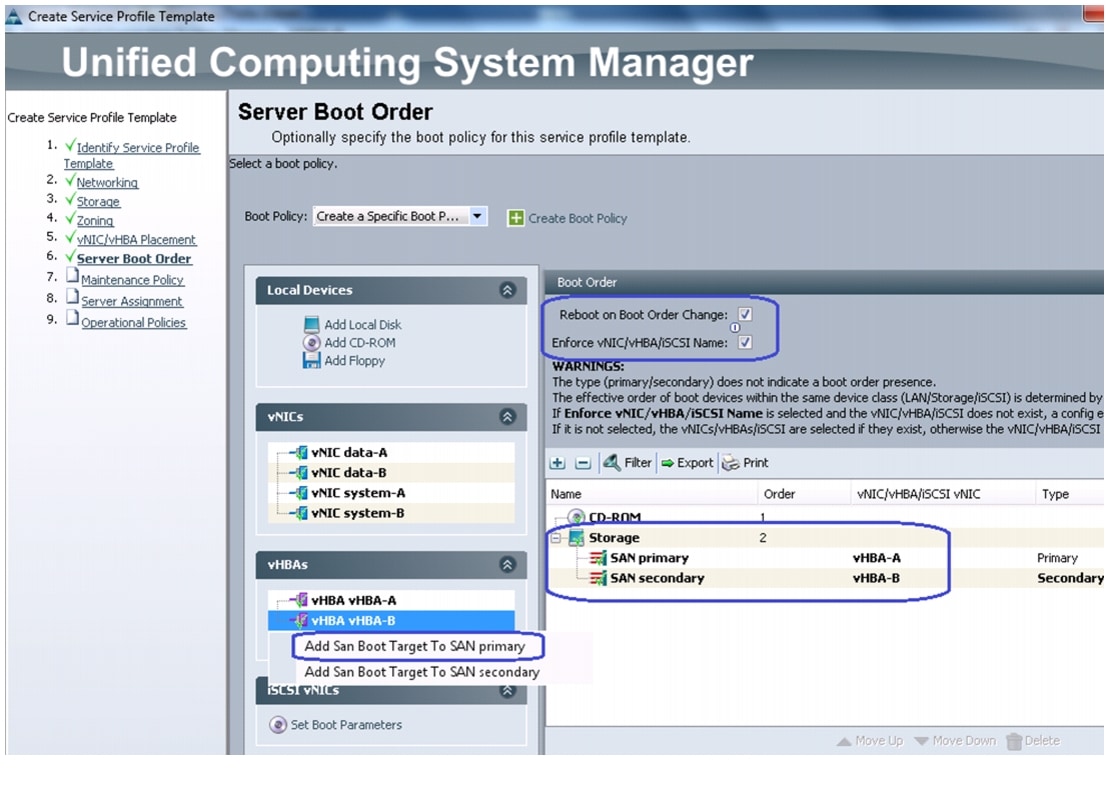Click the Move Down arrow icon
The image size is (1106, 788).
click(921, 741)
